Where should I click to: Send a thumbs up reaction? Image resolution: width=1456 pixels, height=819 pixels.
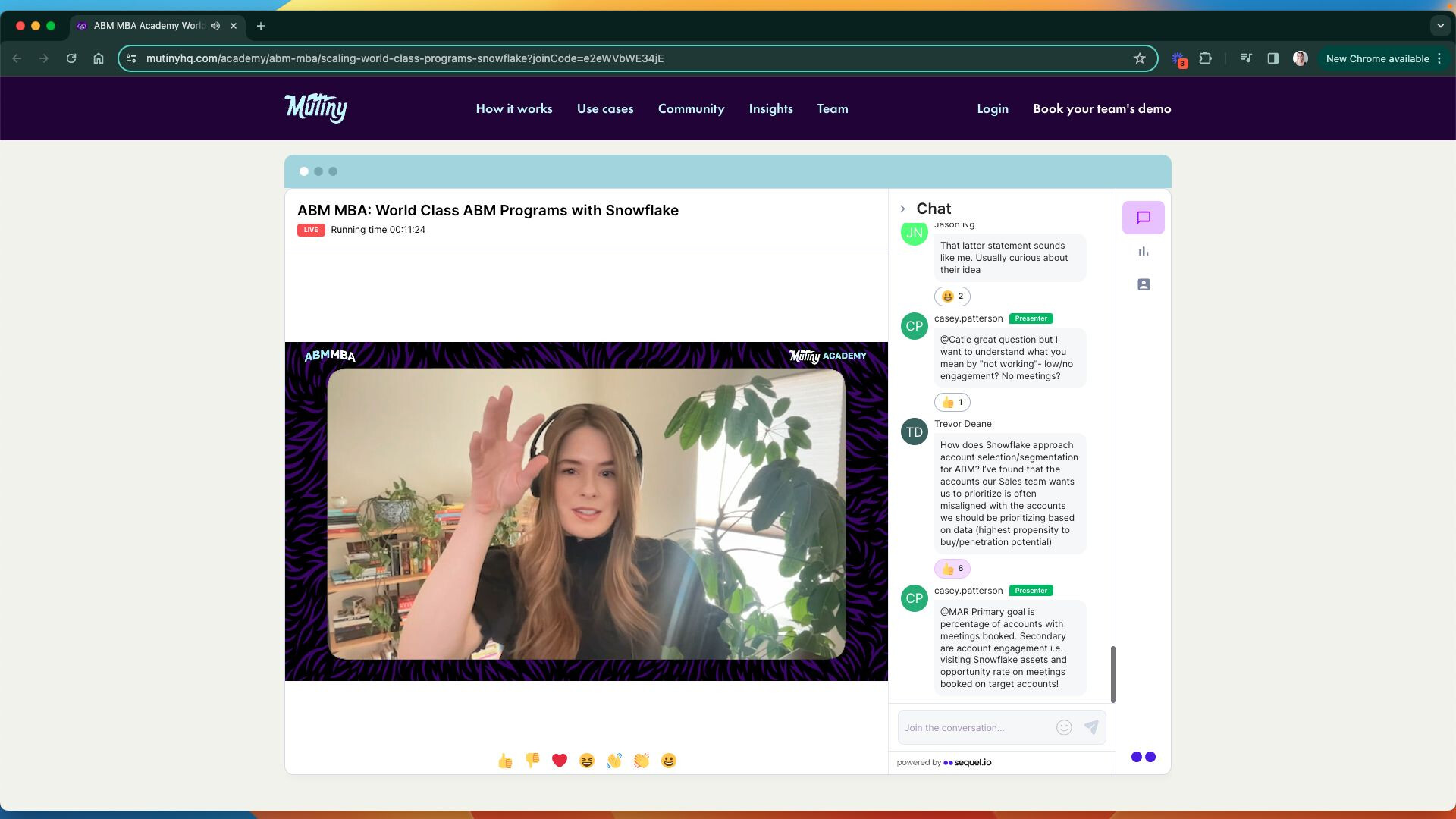(505, 761)
